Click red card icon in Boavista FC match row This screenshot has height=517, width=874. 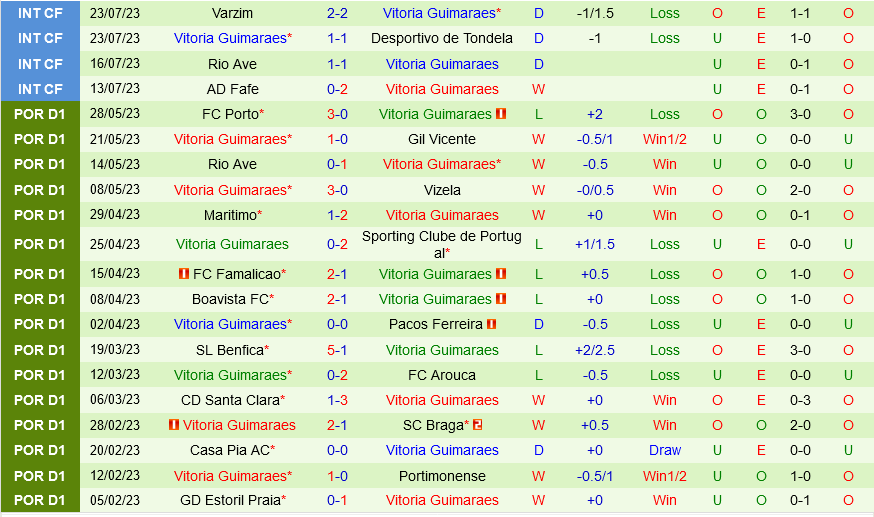(x=501, y=299)
